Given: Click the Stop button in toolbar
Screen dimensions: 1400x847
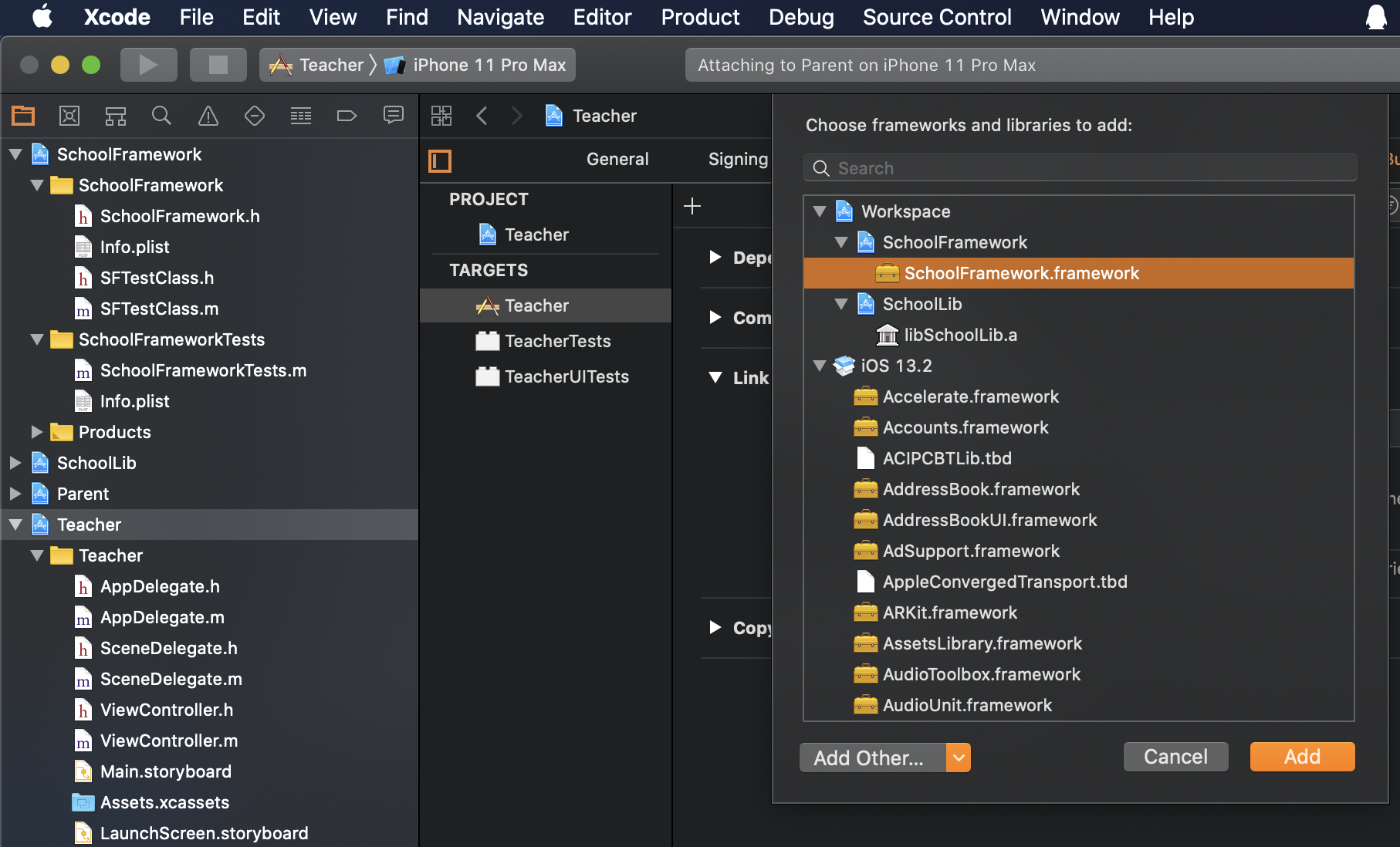Looking at the screenshot, I should coord(218,65).
